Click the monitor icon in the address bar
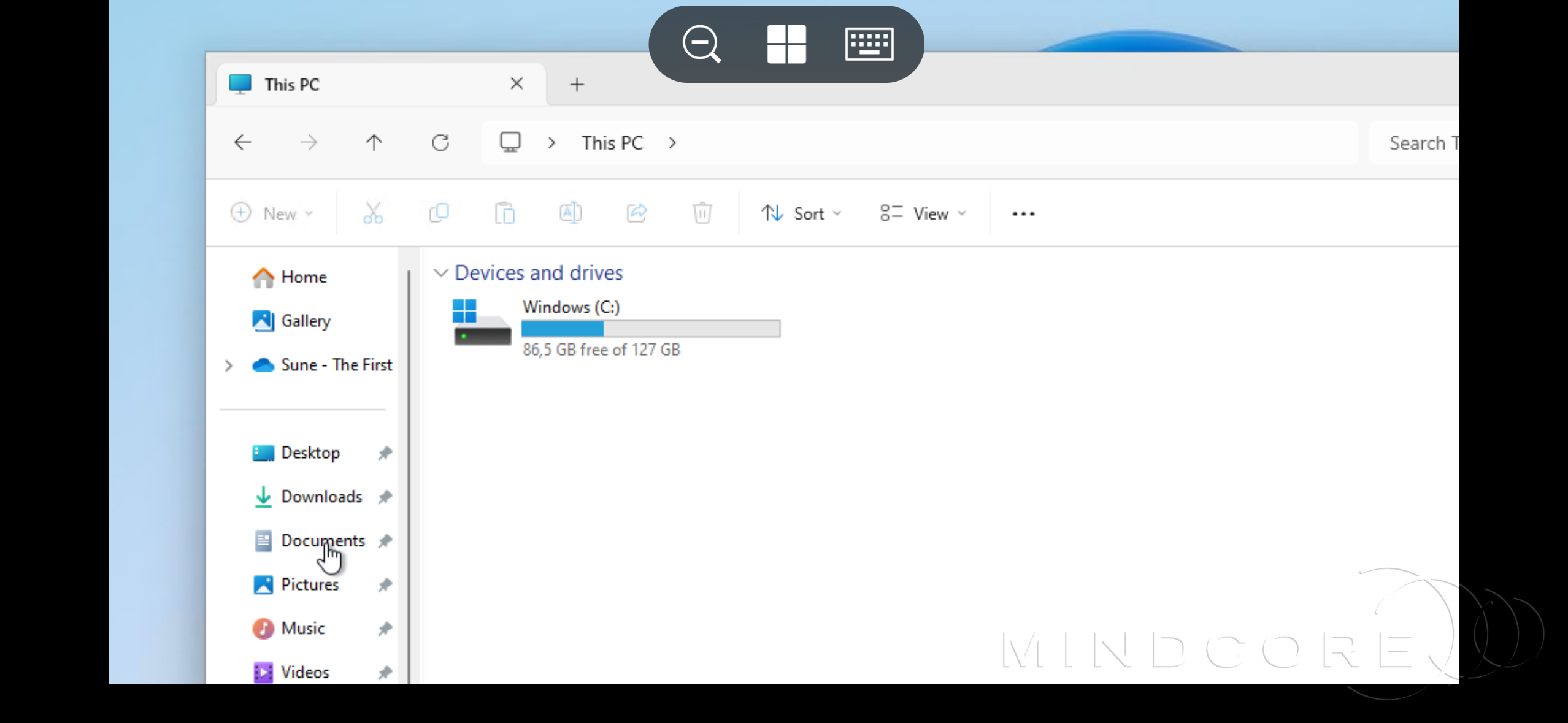Screen dimensions: 1568x723 point(510,142)
